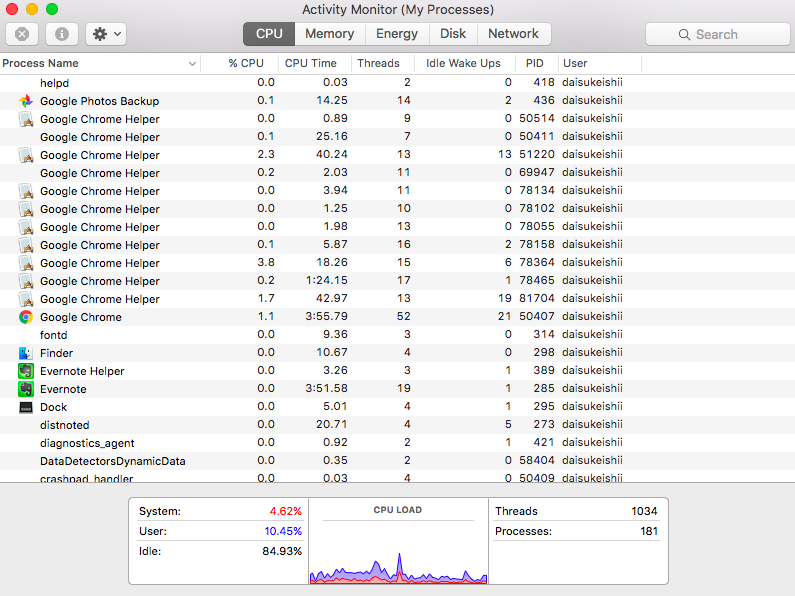Click Chrome Helper icon for PID 78158
795x596 pixels.
point(26,245)
